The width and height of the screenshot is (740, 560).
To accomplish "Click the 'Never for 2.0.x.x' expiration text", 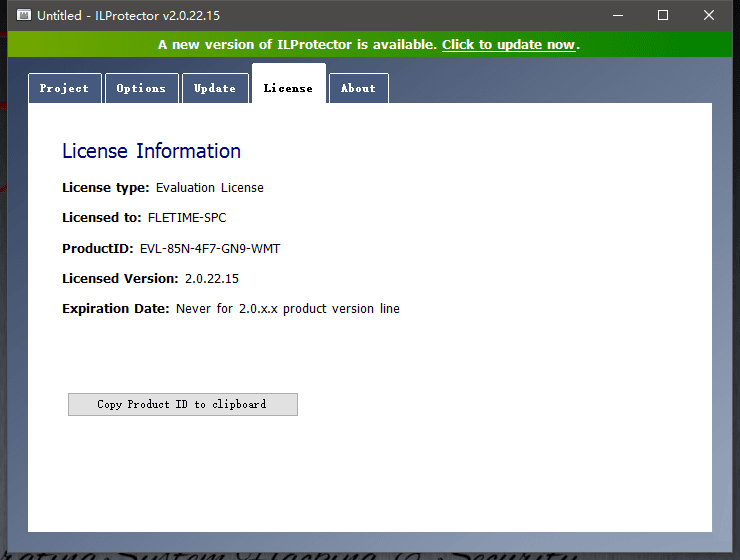I will point(288,309).
